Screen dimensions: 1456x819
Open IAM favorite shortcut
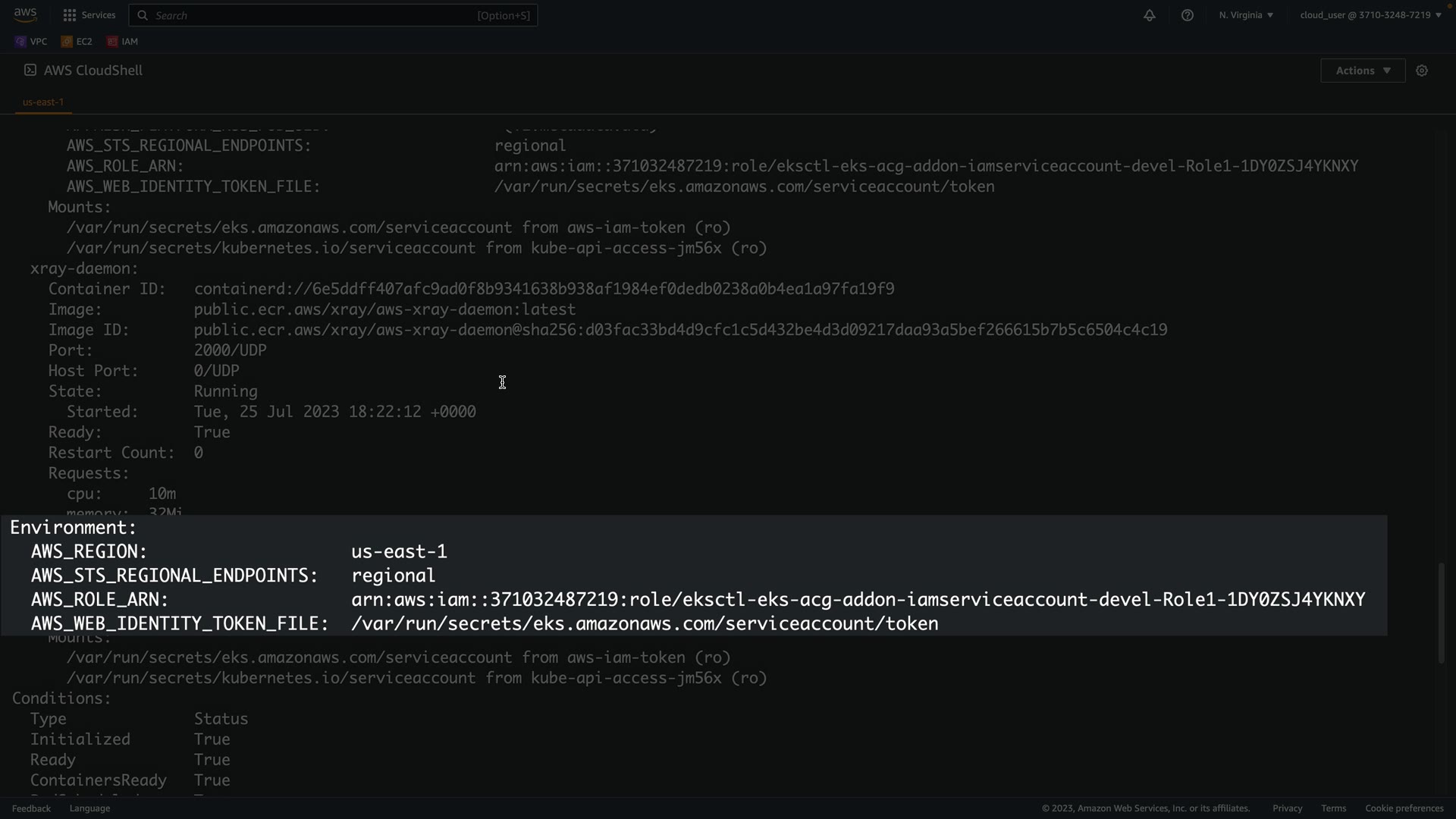[x=122, y=42]
